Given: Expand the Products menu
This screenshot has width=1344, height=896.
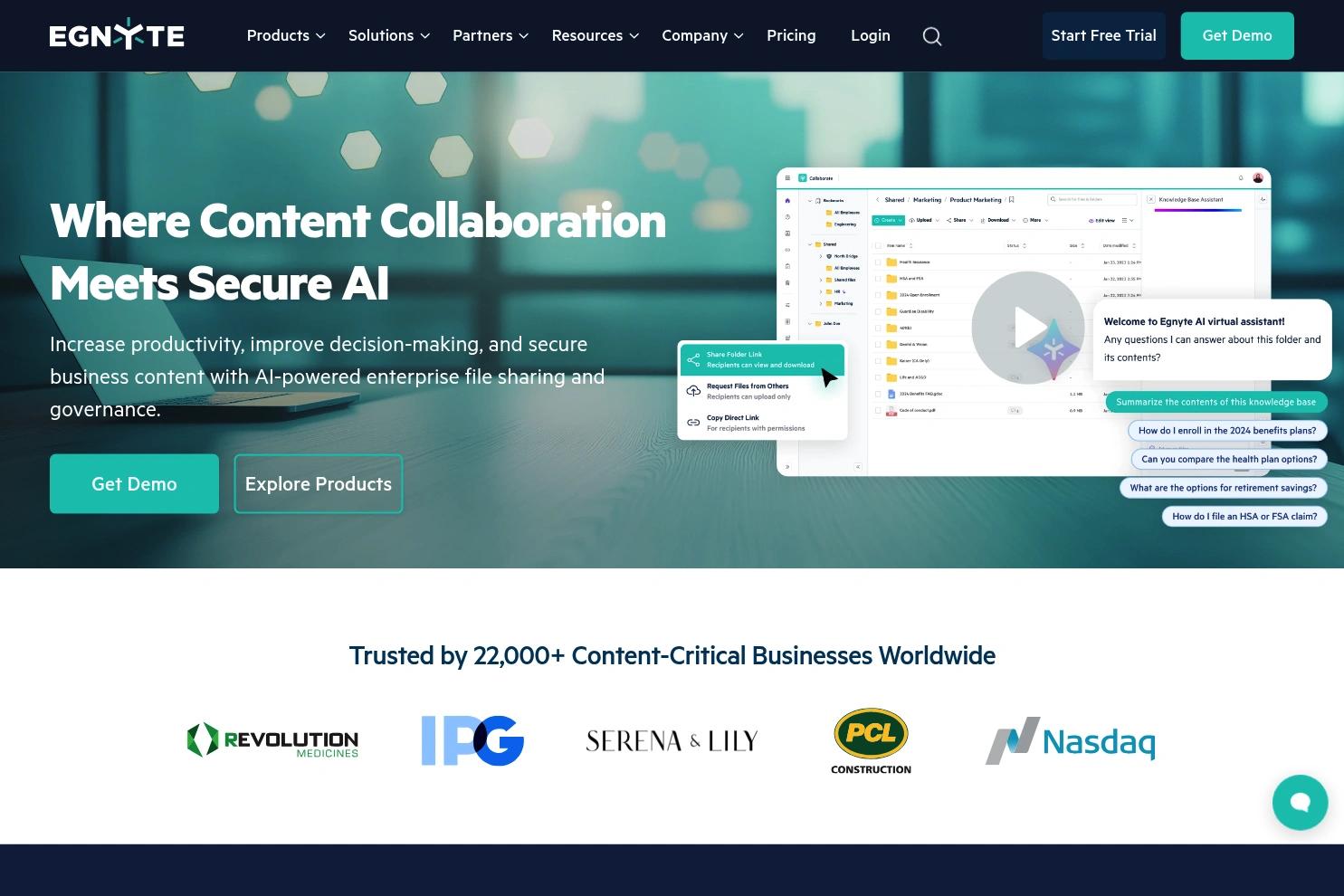Looking at the screenshot, I should click(286, 35).
